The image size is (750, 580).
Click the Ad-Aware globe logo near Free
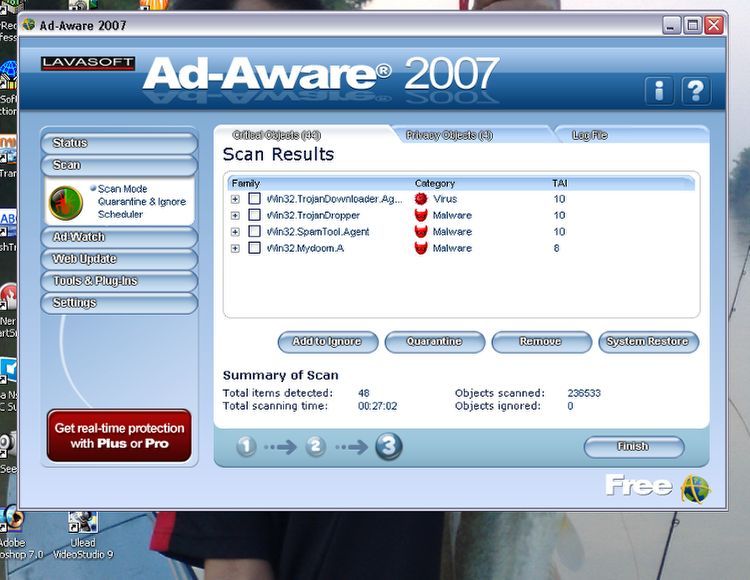coord(695,489)
